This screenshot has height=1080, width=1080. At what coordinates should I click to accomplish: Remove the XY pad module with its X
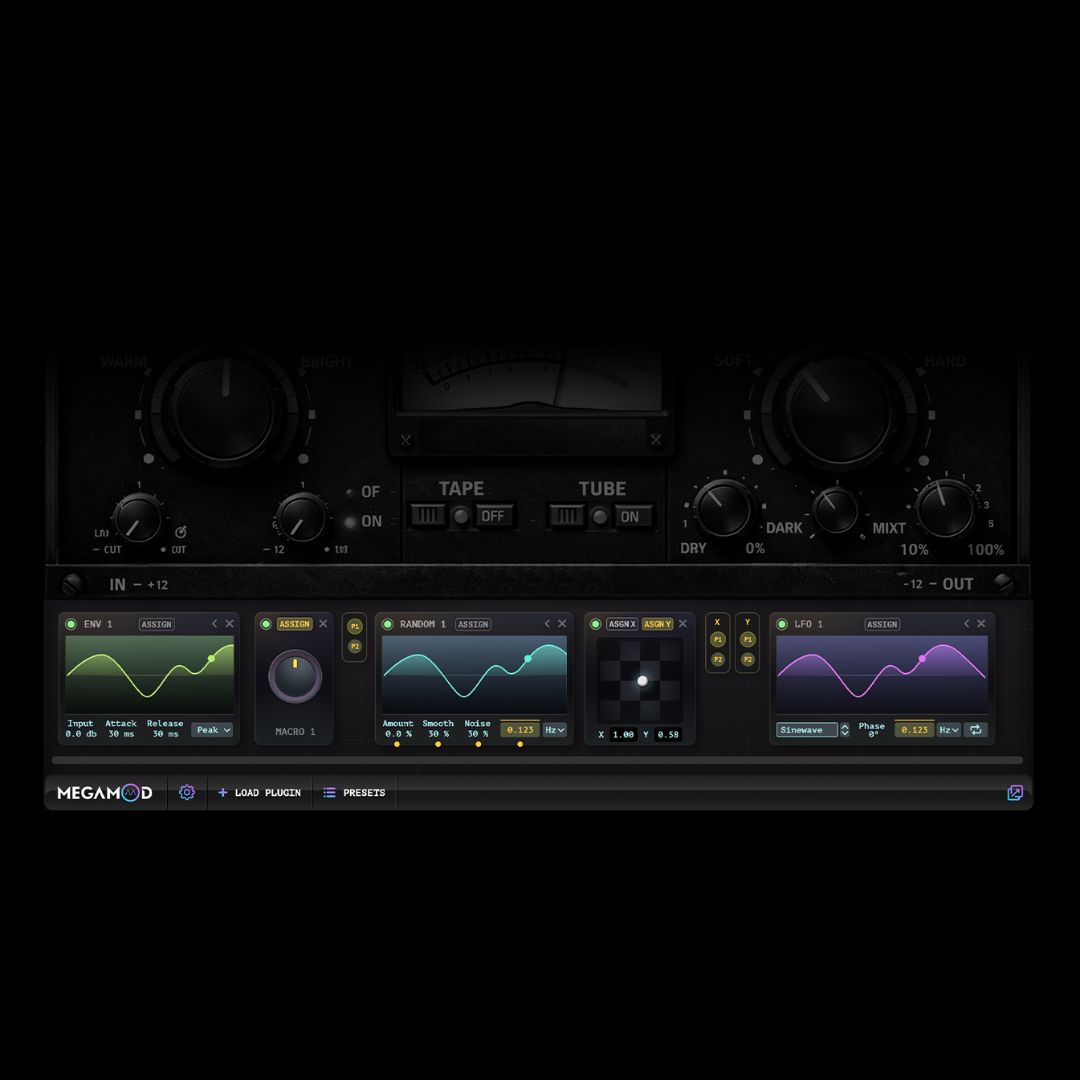pyautogui.click(x=683, y=623)
